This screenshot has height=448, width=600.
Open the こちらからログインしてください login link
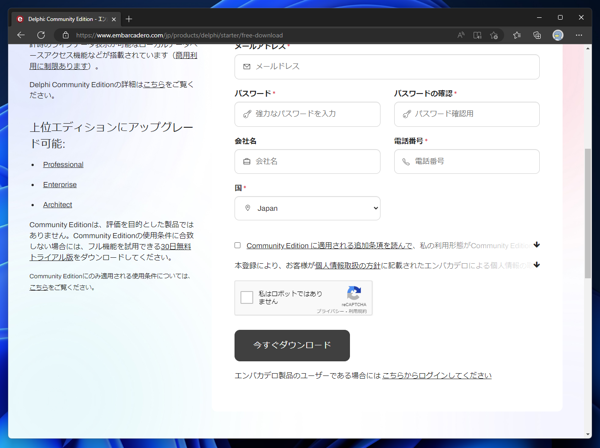point(437,376)
